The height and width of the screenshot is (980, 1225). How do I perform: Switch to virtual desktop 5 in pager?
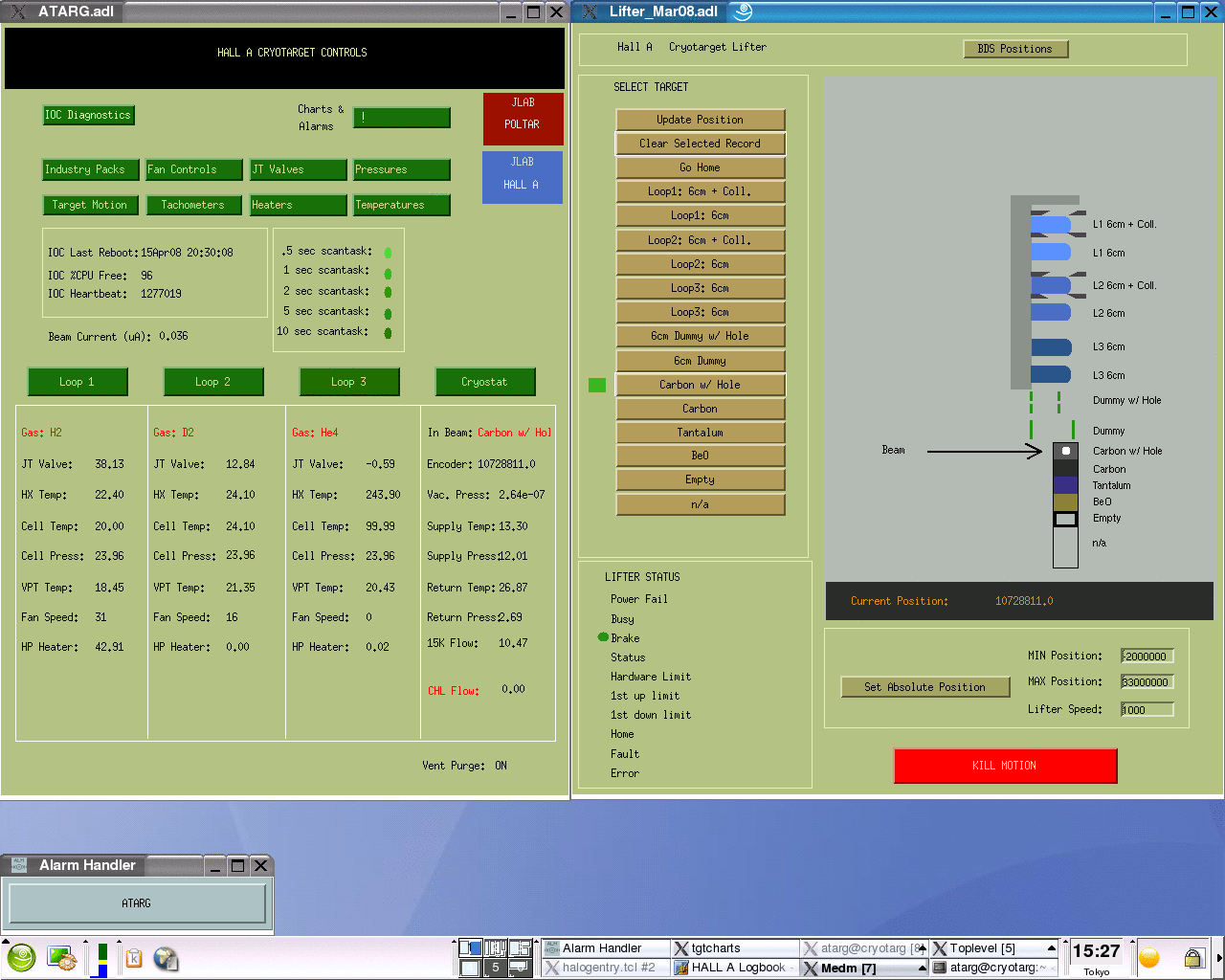pos(495,968)
